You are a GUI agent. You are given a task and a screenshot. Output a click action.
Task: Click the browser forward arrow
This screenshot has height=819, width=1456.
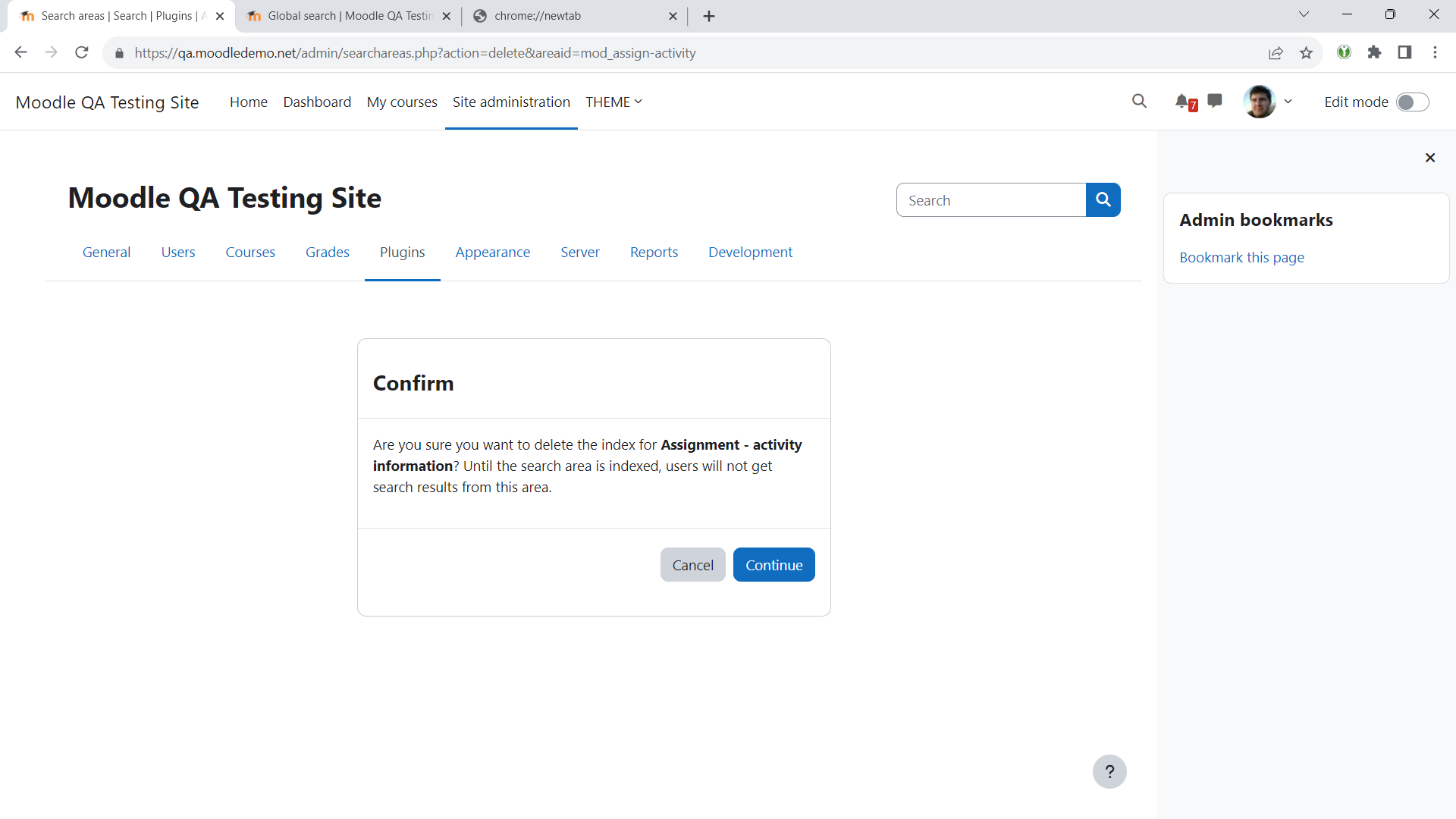coord(51,52)
